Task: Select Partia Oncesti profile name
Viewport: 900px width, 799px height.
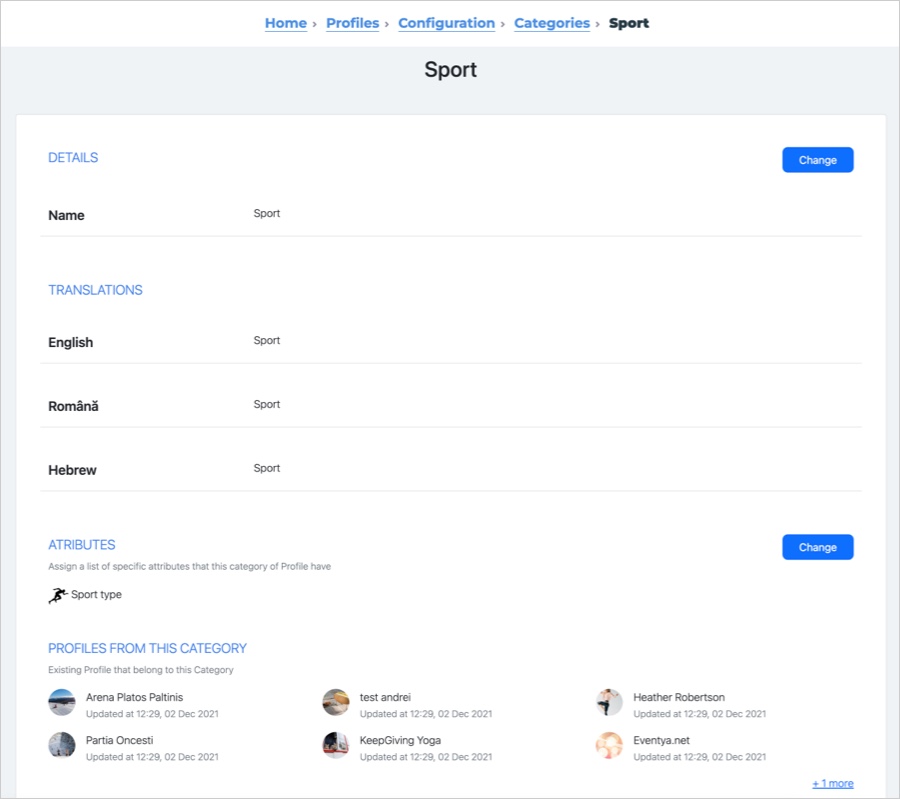Action: point(119,740)
